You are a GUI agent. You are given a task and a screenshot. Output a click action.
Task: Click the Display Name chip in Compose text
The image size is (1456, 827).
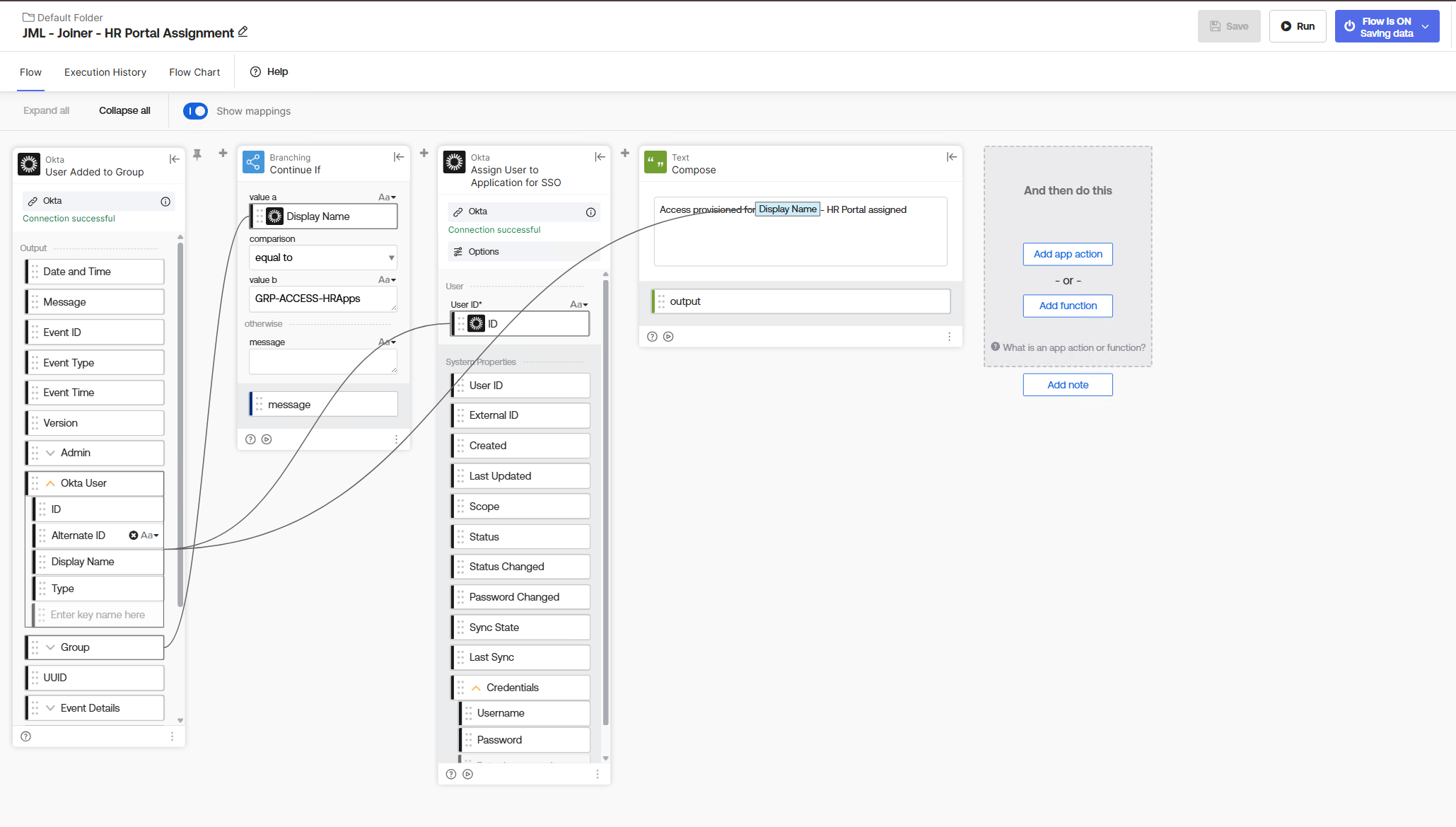788,209
